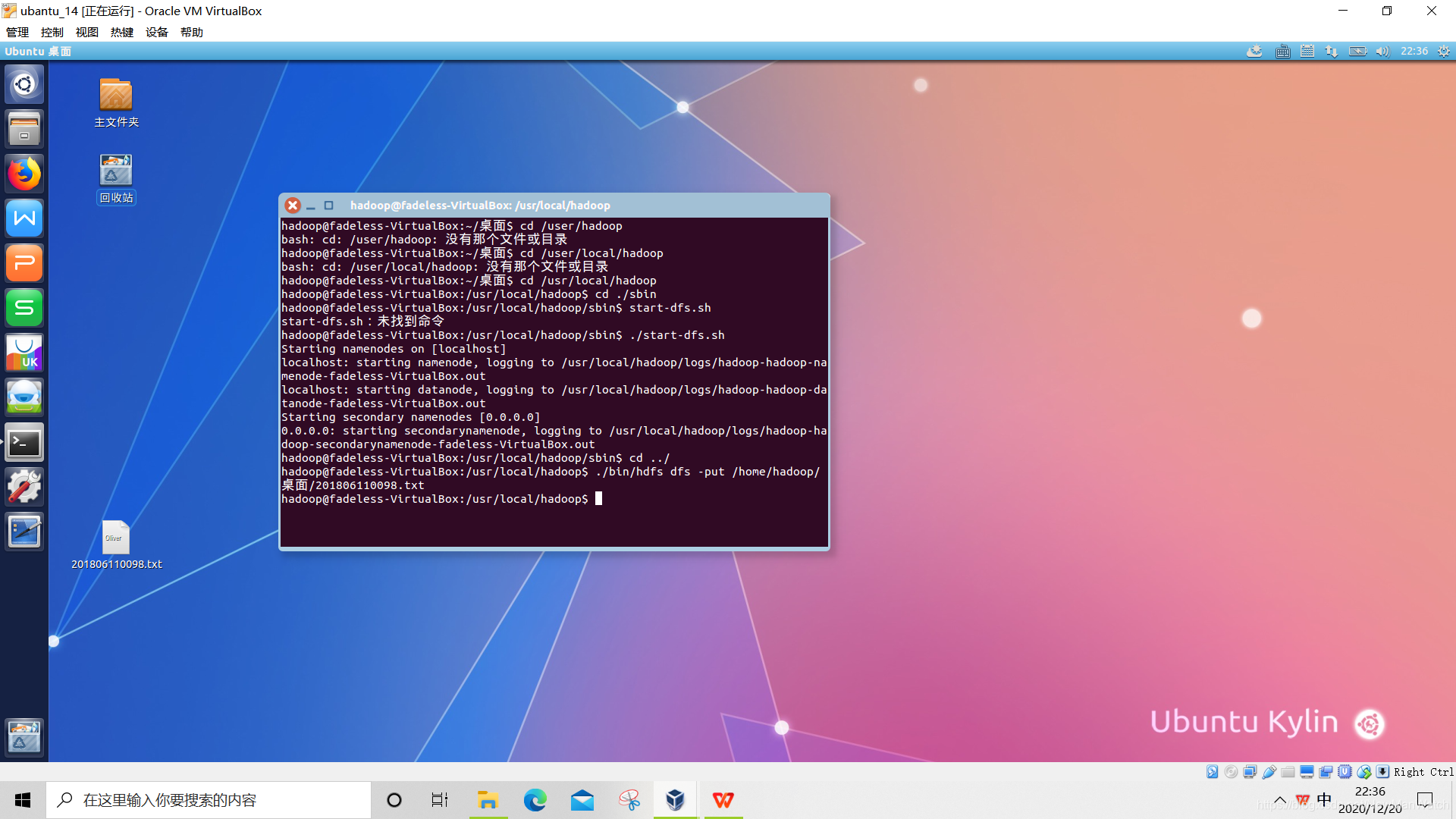Select the 201806110098.txt desktop file

click(116, 538)
